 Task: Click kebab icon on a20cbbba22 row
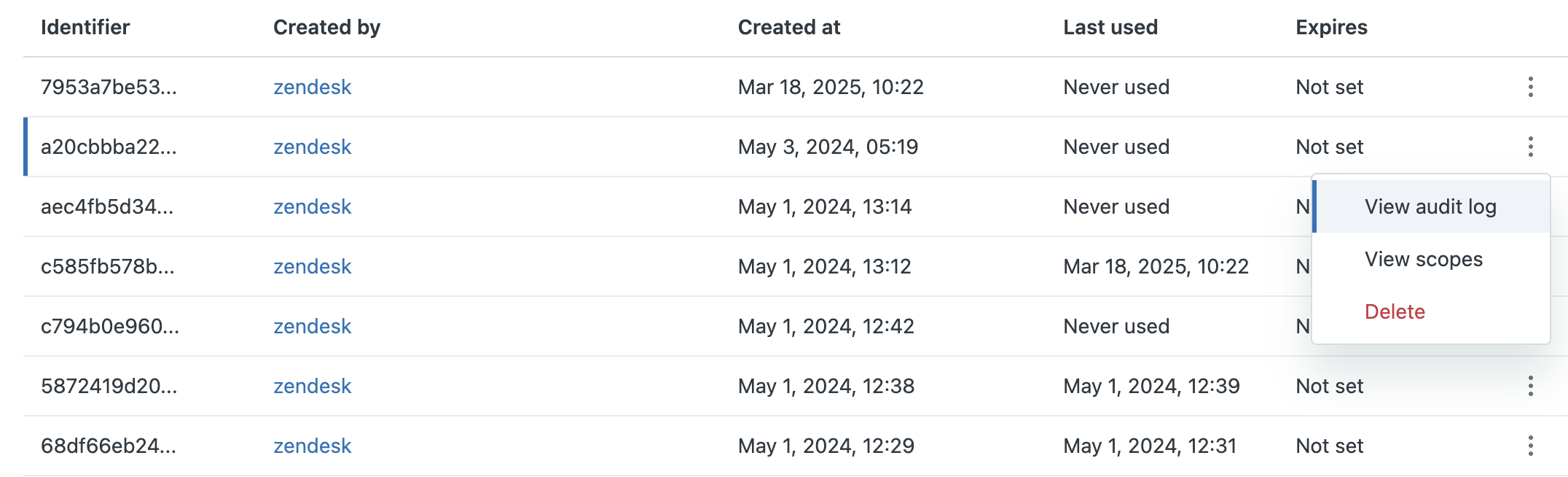1530,147
